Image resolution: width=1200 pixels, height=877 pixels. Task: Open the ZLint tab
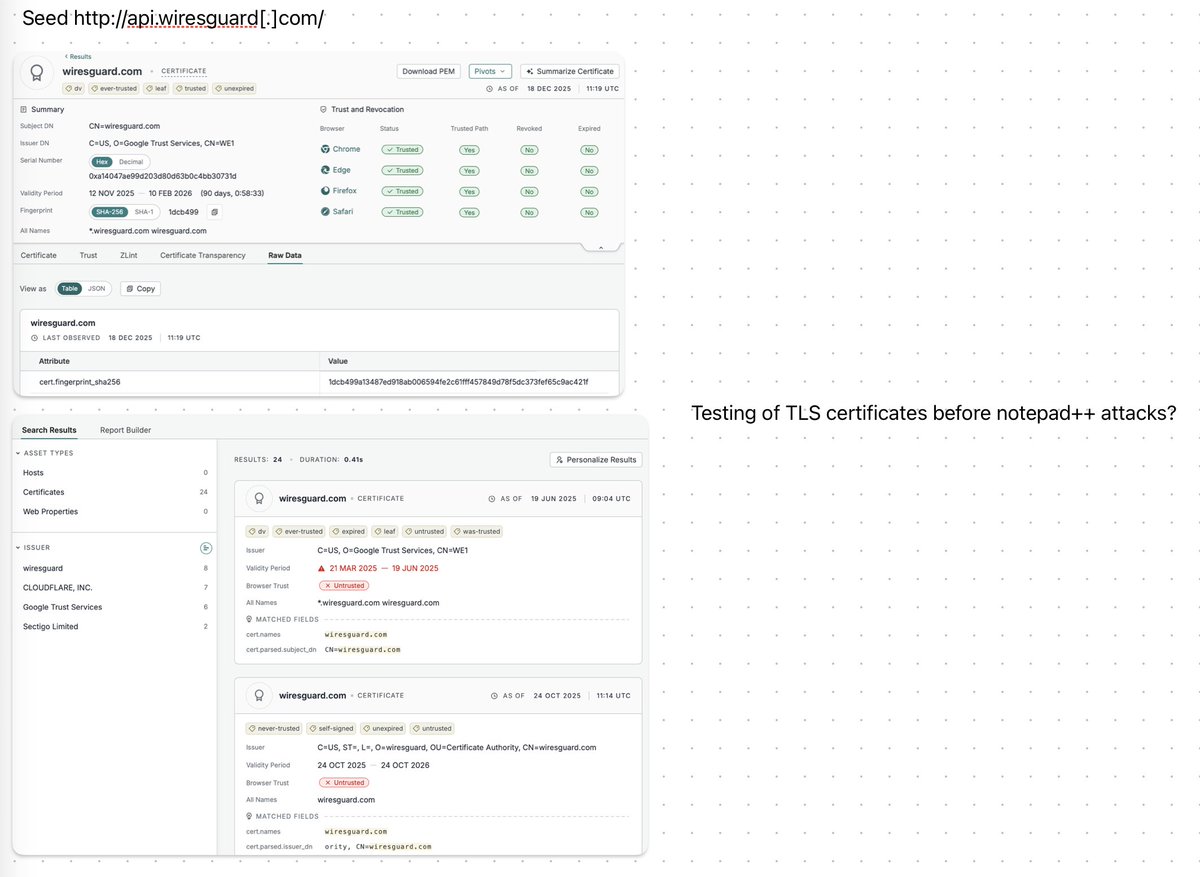(x=129, y=255)
